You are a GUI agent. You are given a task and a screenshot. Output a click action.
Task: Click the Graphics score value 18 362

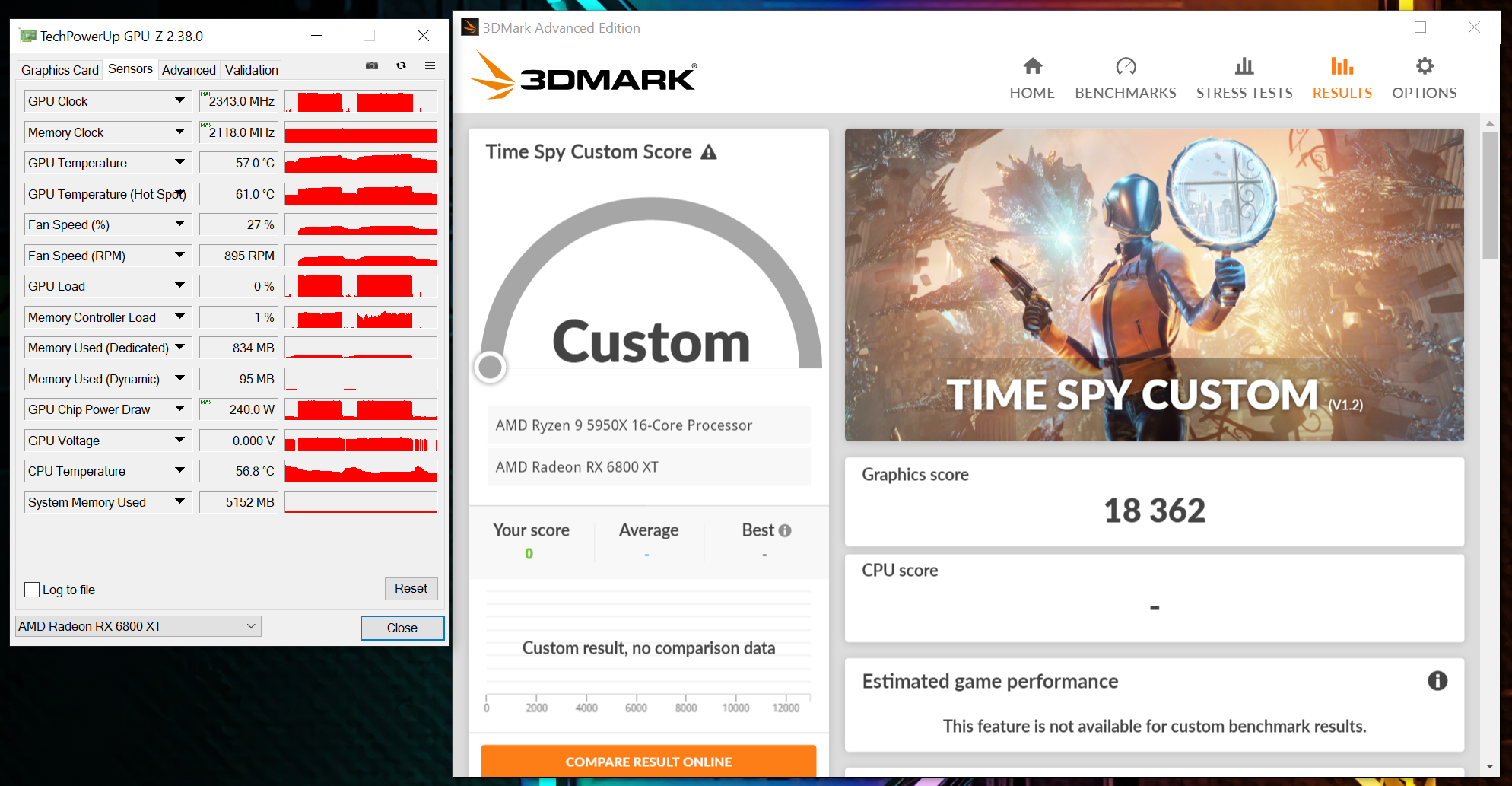[1155, 511]
